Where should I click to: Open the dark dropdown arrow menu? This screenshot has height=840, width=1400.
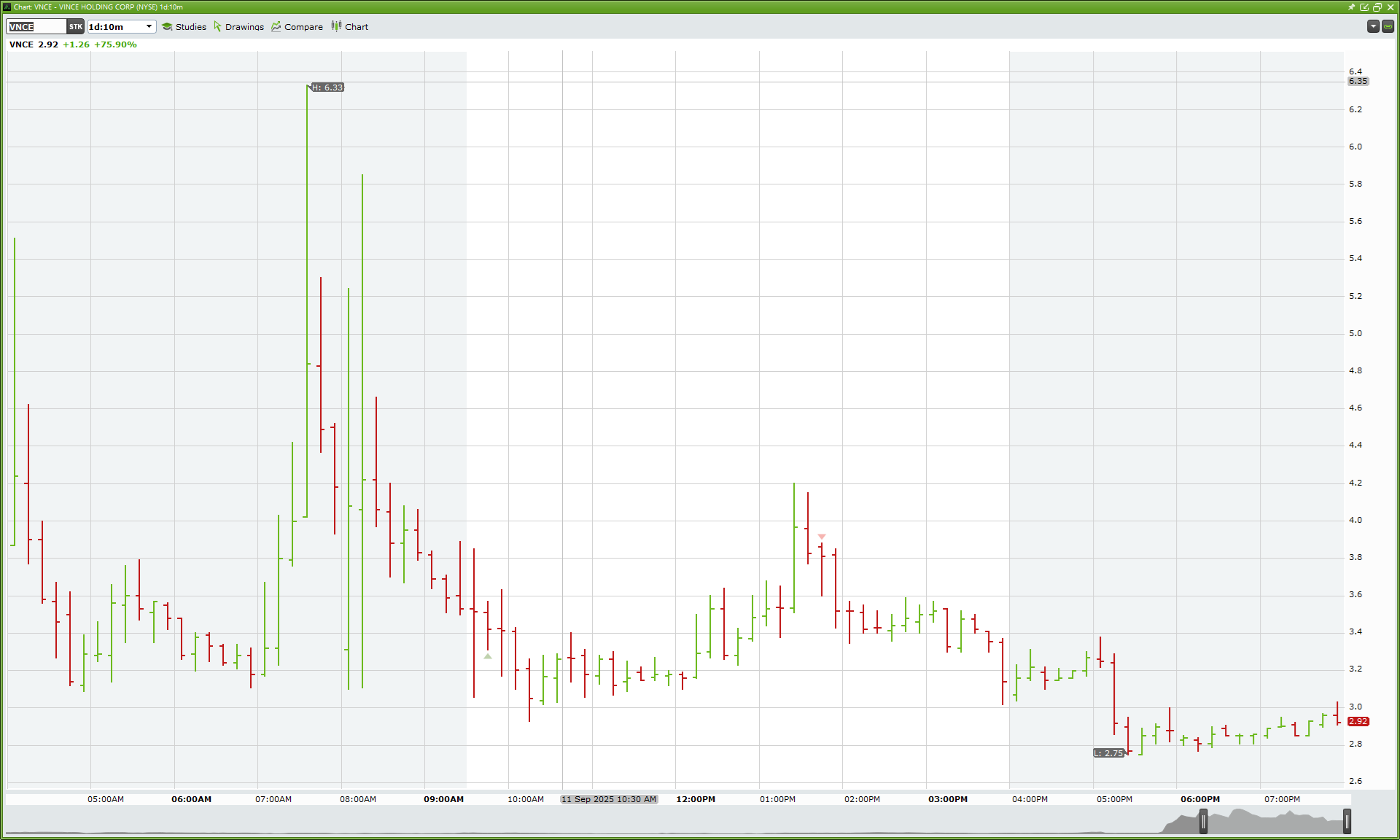click(1373, 26)
